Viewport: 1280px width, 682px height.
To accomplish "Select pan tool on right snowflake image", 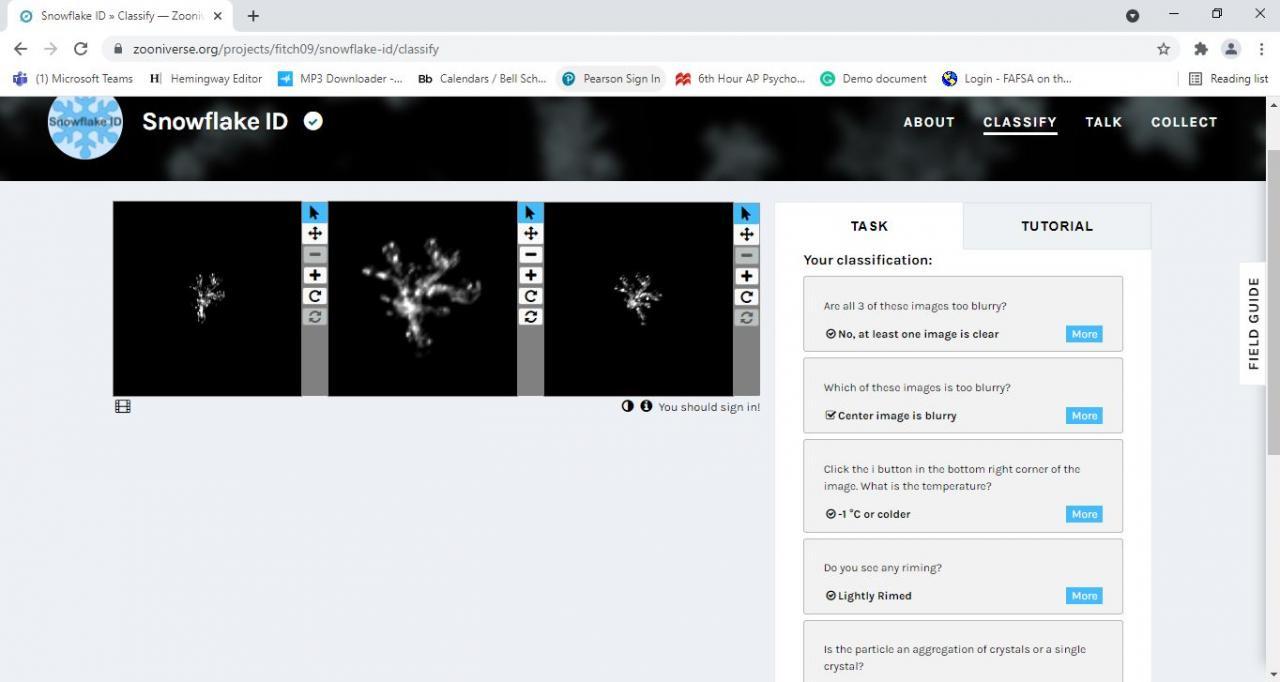I will tap(746, 234).
